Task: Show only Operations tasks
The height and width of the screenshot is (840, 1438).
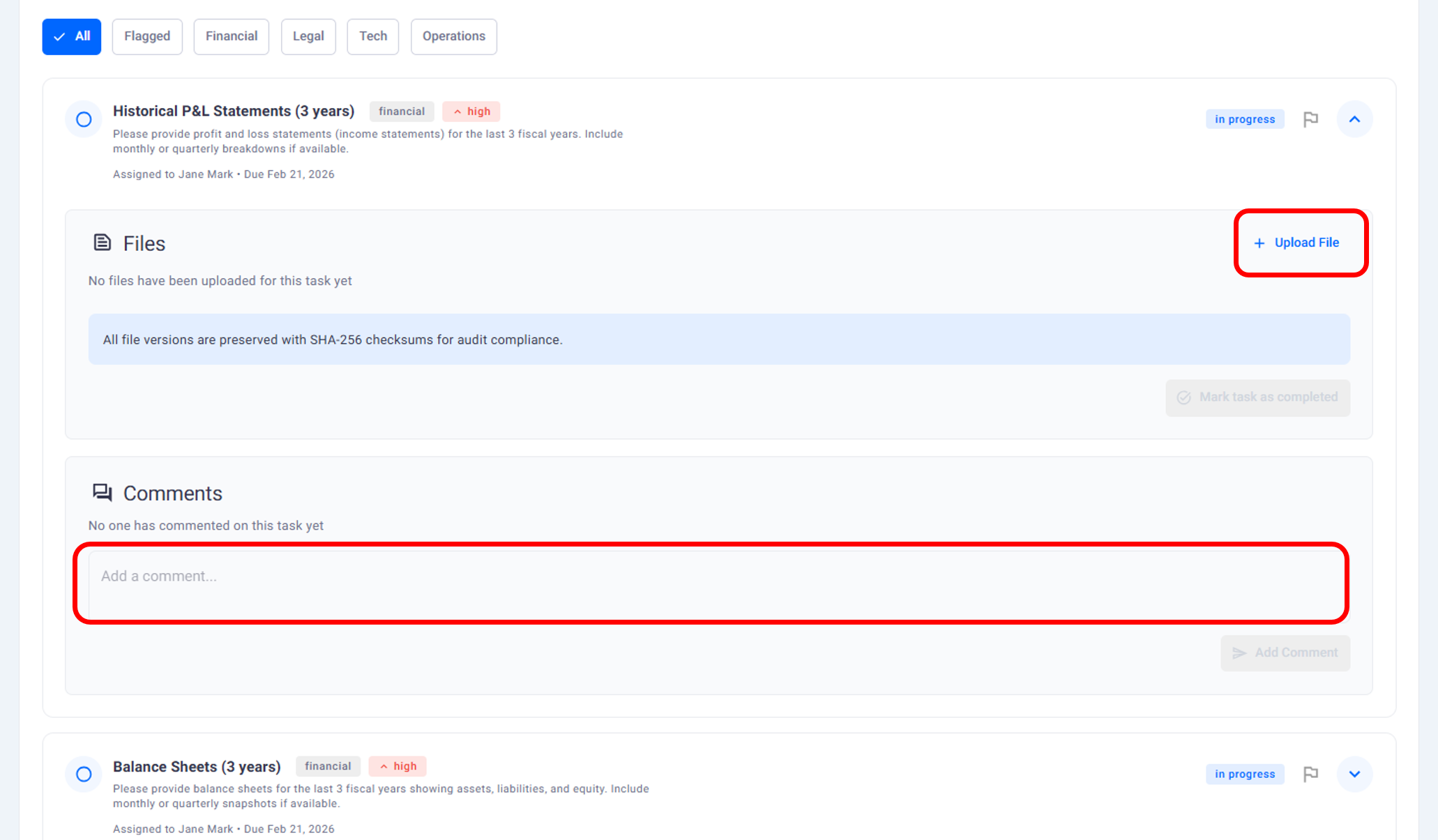Action: pos(453,36)
